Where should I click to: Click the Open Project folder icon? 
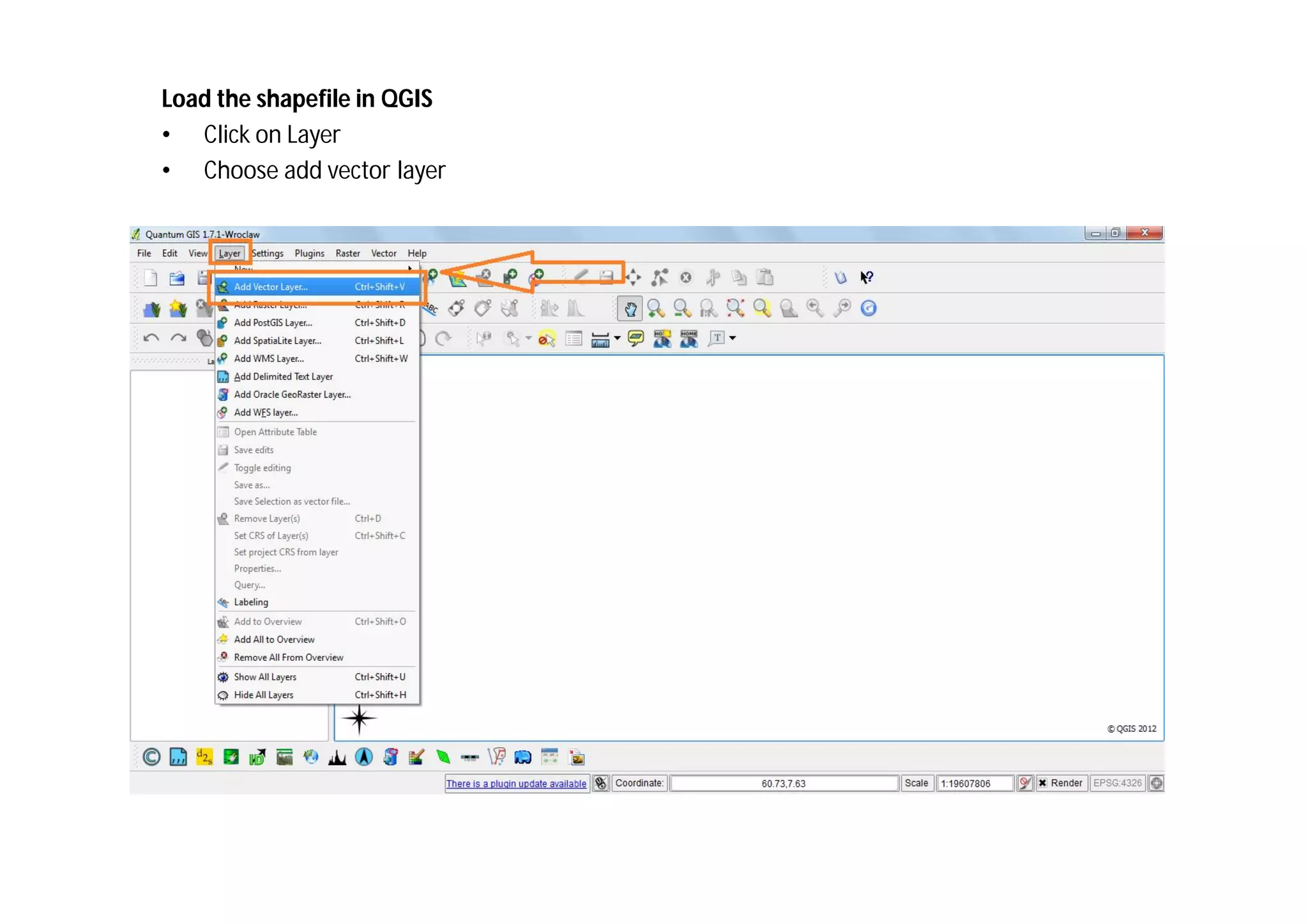[177, 278]
